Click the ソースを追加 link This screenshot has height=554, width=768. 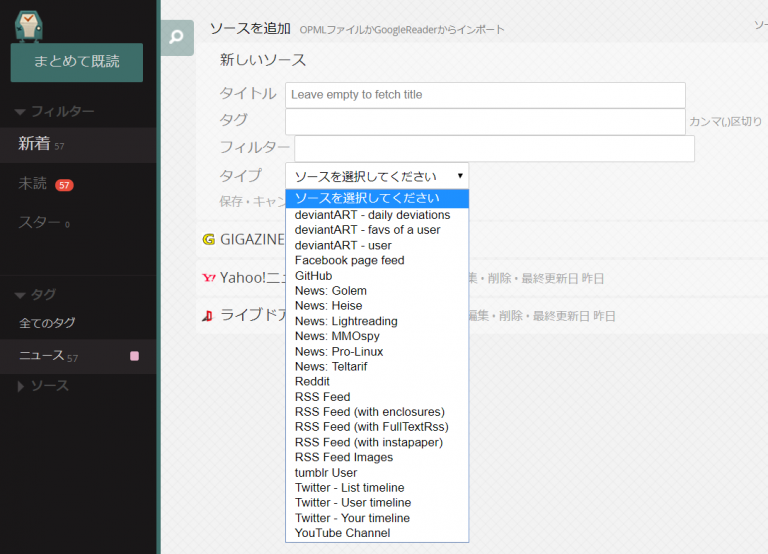[x=250, y=29]
